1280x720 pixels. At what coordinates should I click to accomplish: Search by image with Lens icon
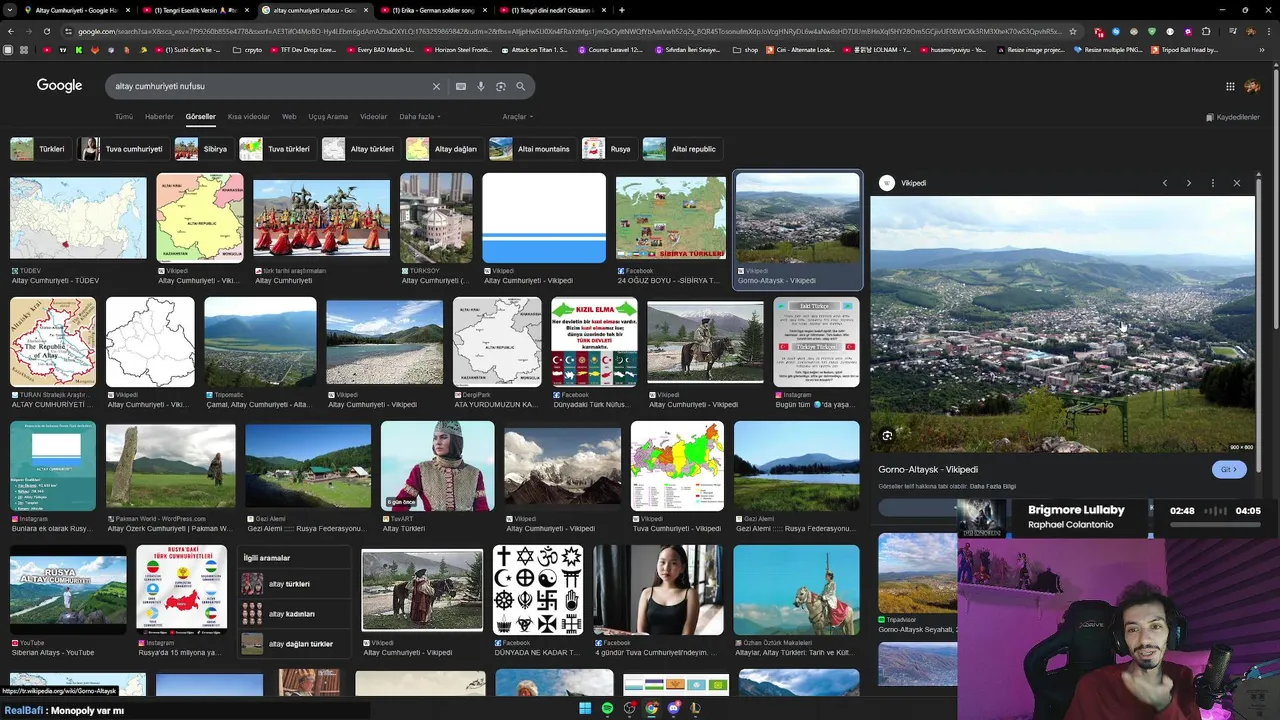click(x=501, y=86)
